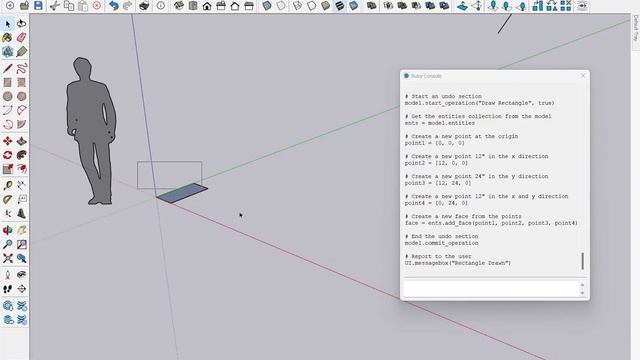Image resolution: width=640 pixels, height=360 pixels.
Task: Copy selection from the toolbar
Action: coord(69,6)
